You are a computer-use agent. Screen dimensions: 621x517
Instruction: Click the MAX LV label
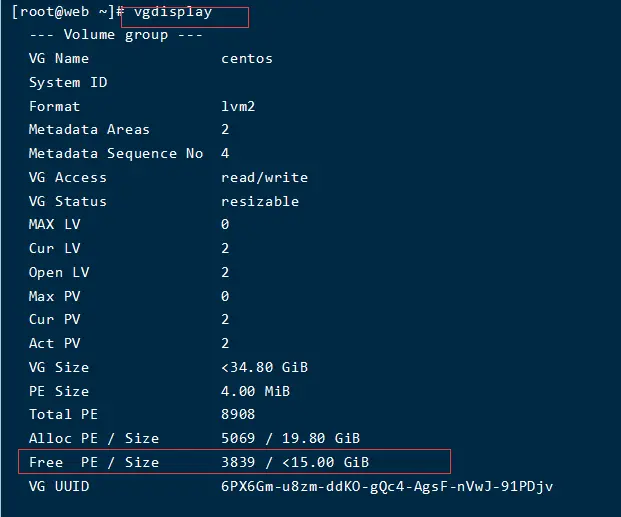(55, 225)
